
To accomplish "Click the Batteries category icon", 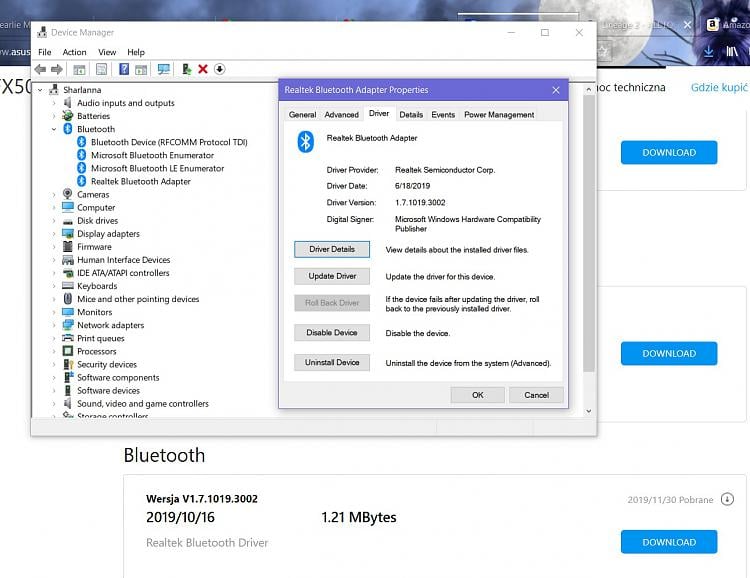I will [68, 116].
